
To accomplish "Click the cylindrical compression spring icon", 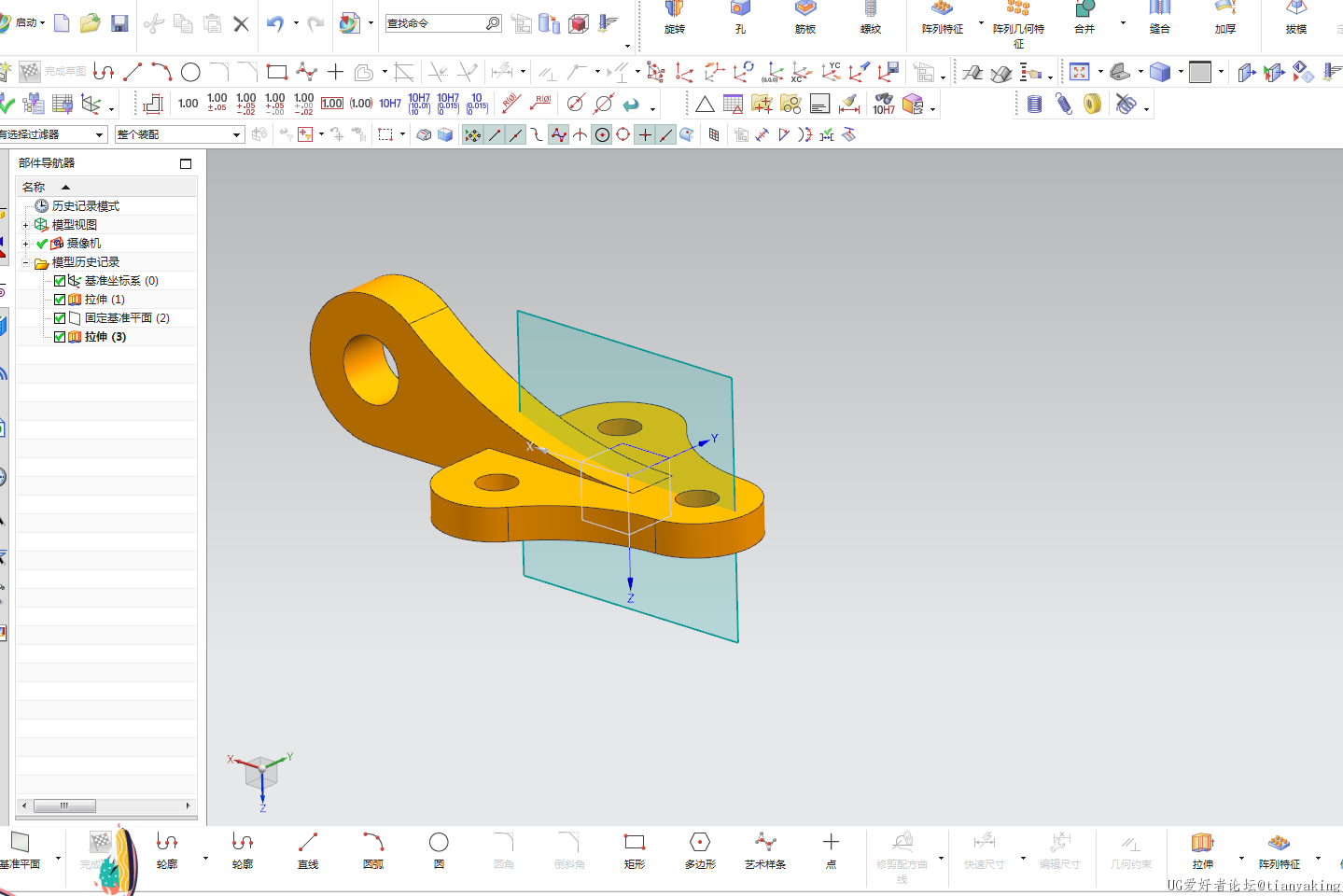I will pos(1034,104).
